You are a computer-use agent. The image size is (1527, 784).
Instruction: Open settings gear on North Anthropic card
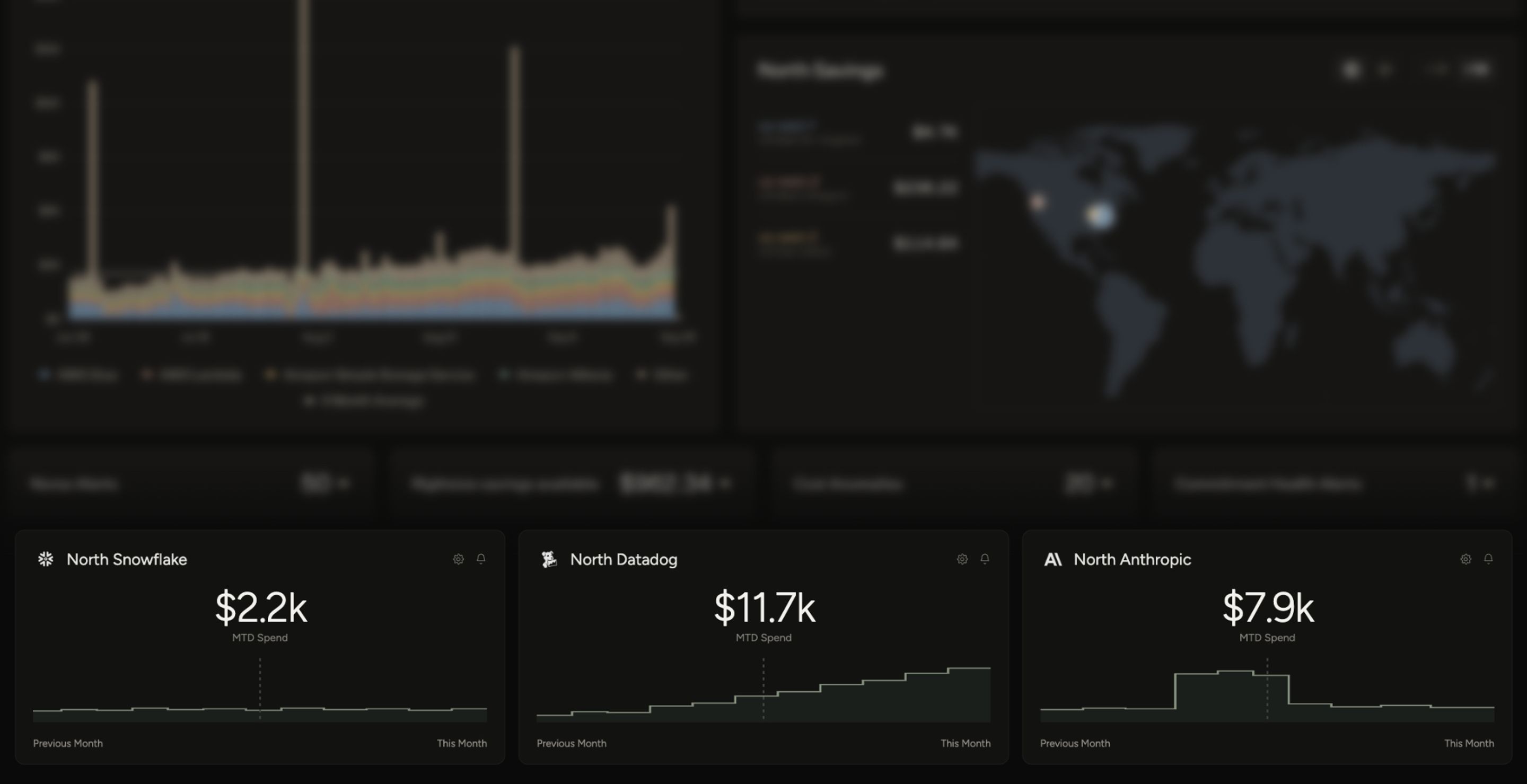1465,559
